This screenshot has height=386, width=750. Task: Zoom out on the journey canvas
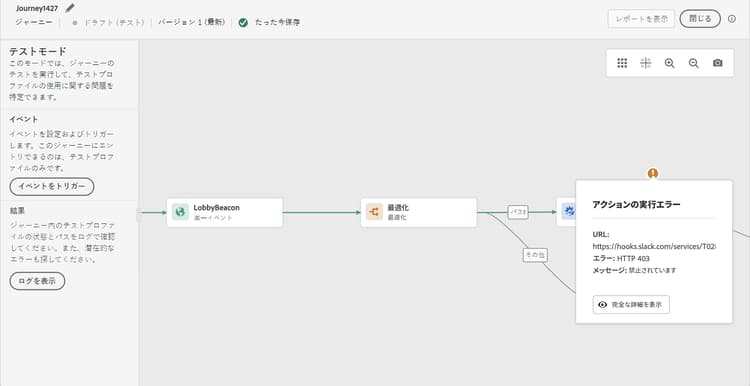coord(694,63)
